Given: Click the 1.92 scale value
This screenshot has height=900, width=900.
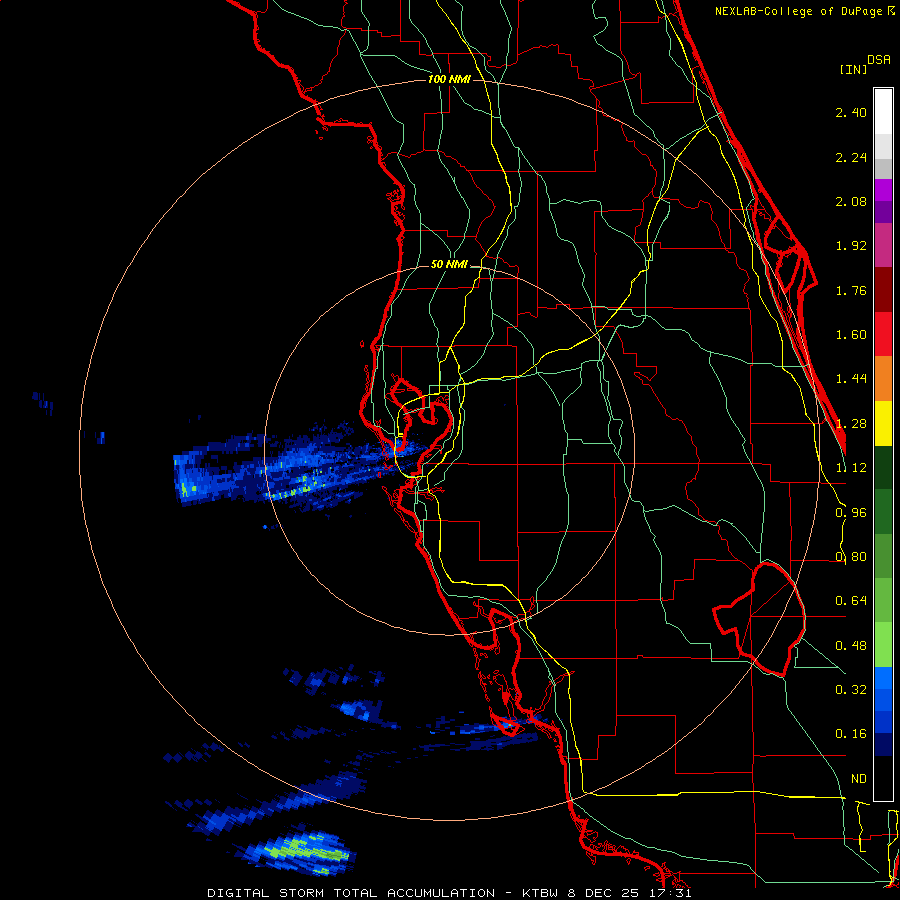Looking at the screenshot, I should coord(851,246).
